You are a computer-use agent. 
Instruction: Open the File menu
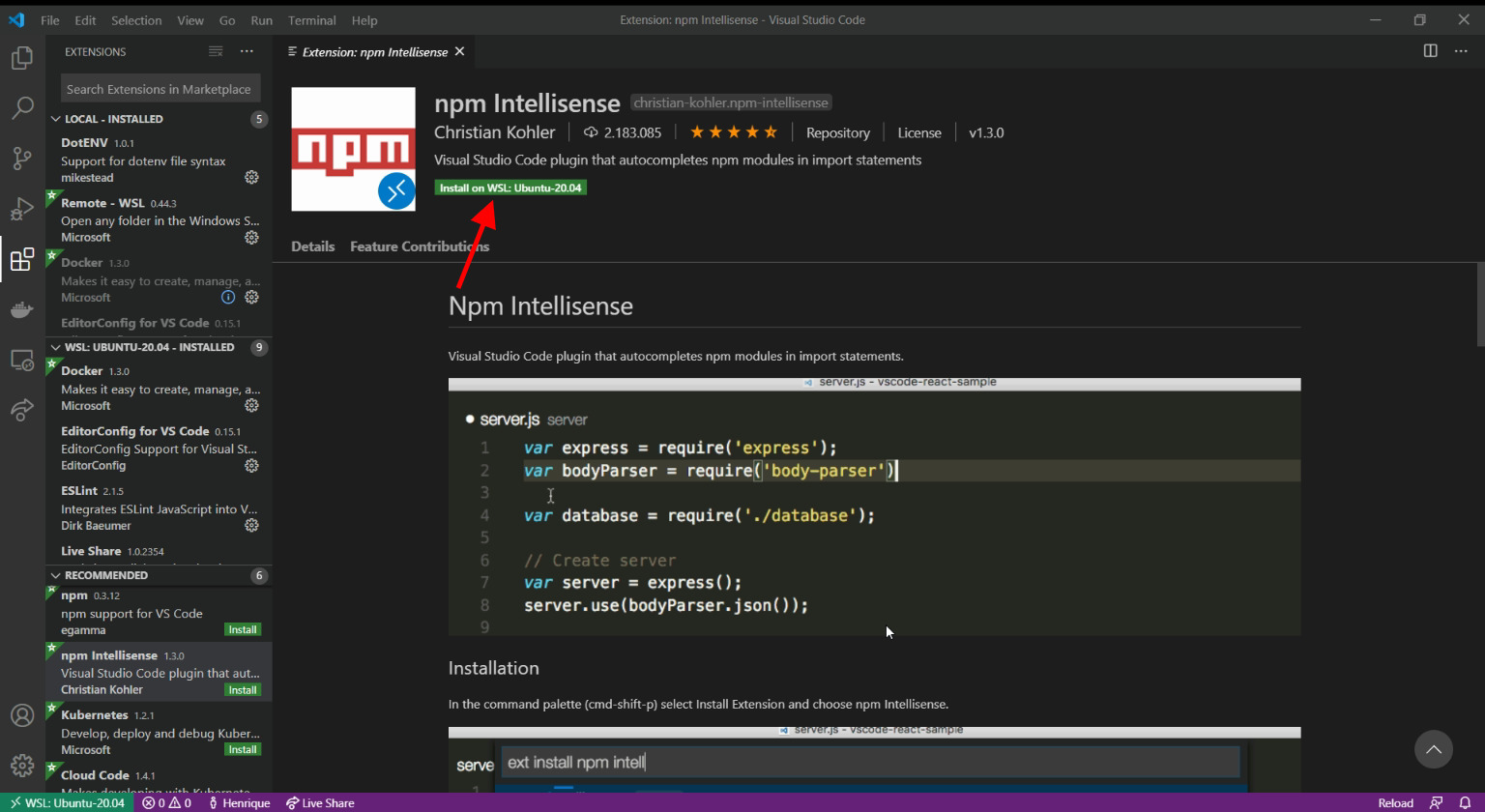point(50,20)
